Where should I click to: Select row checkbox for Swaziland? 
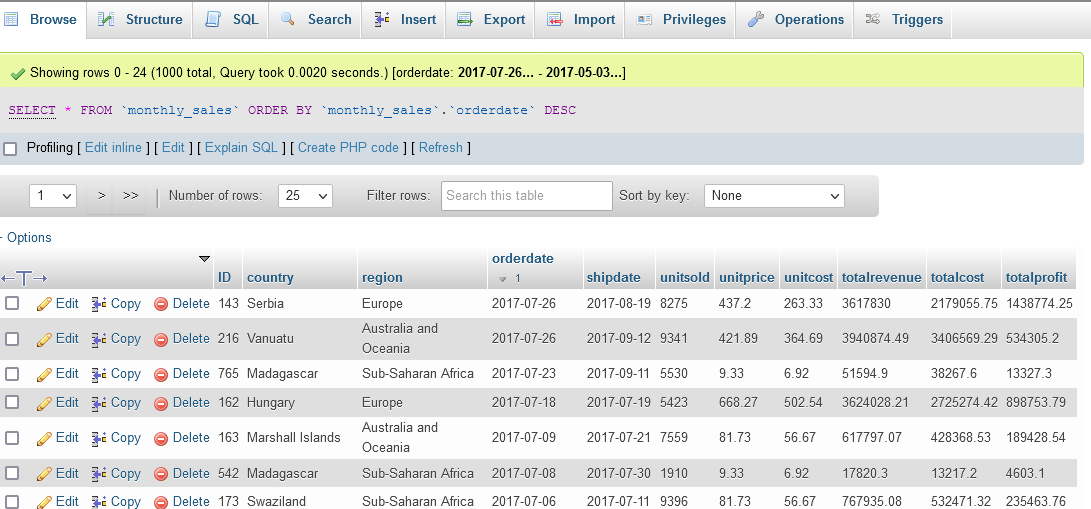pos(12,501)
